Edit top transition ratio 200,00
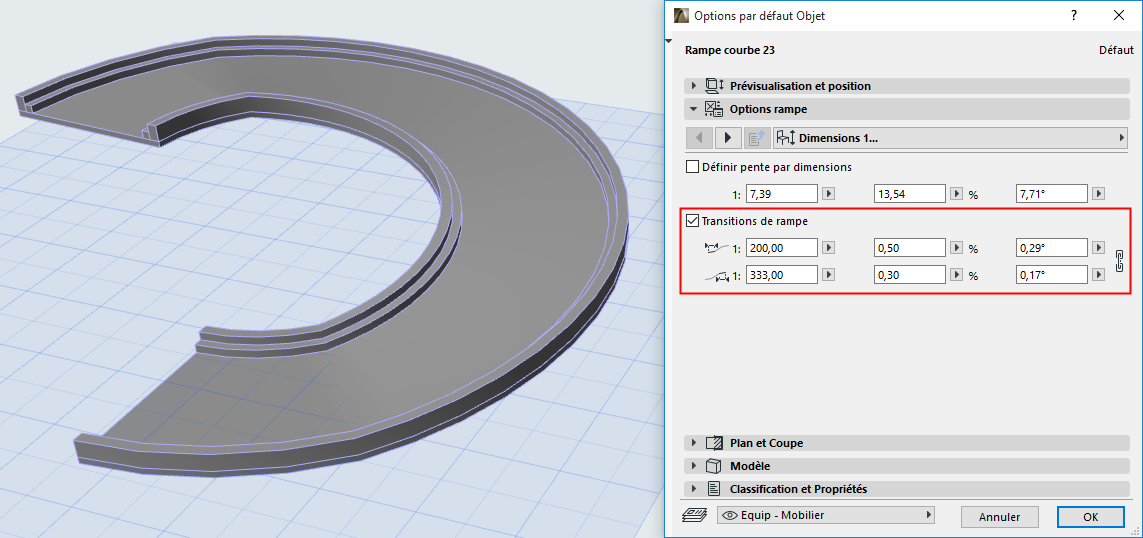 (782, 248)
